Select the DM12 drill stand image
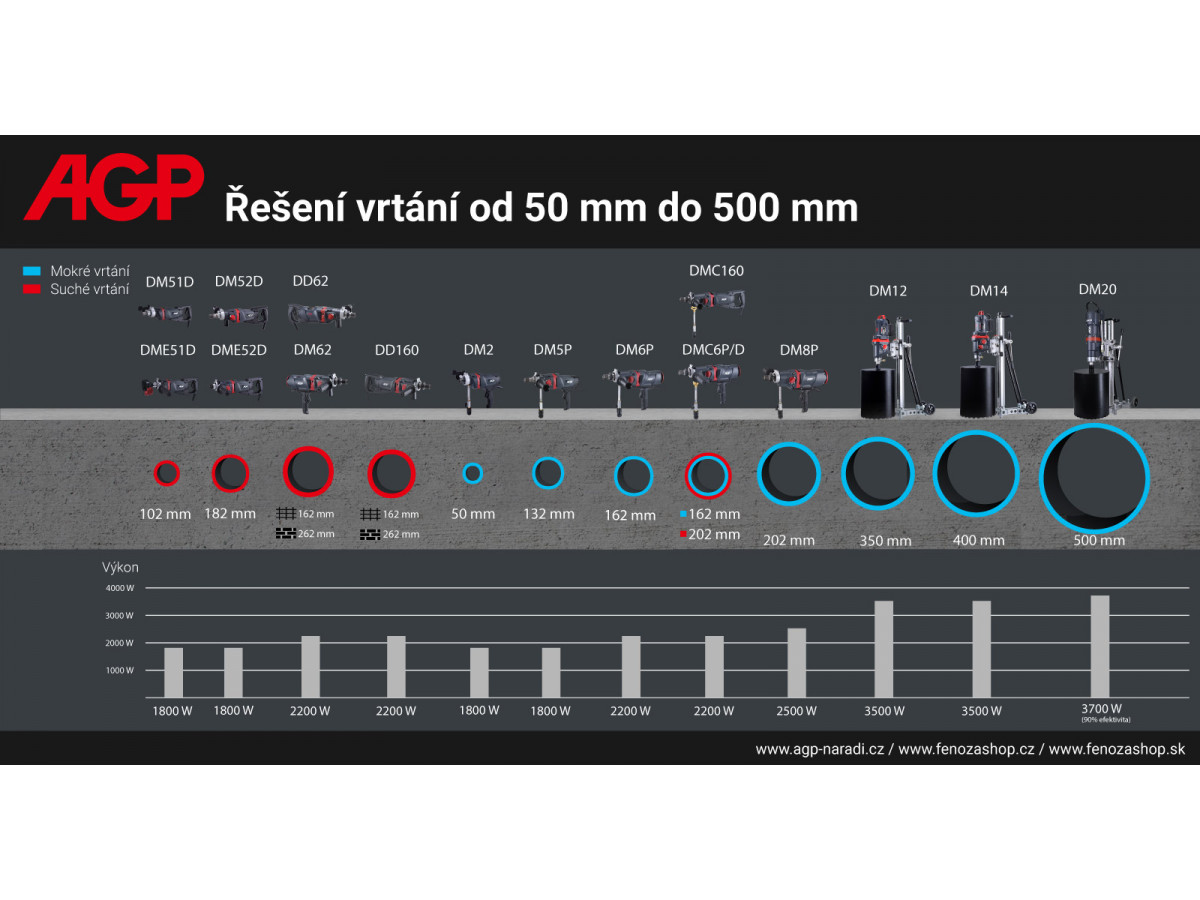Viewport: 1200px width, 900px height. (898, 366)
